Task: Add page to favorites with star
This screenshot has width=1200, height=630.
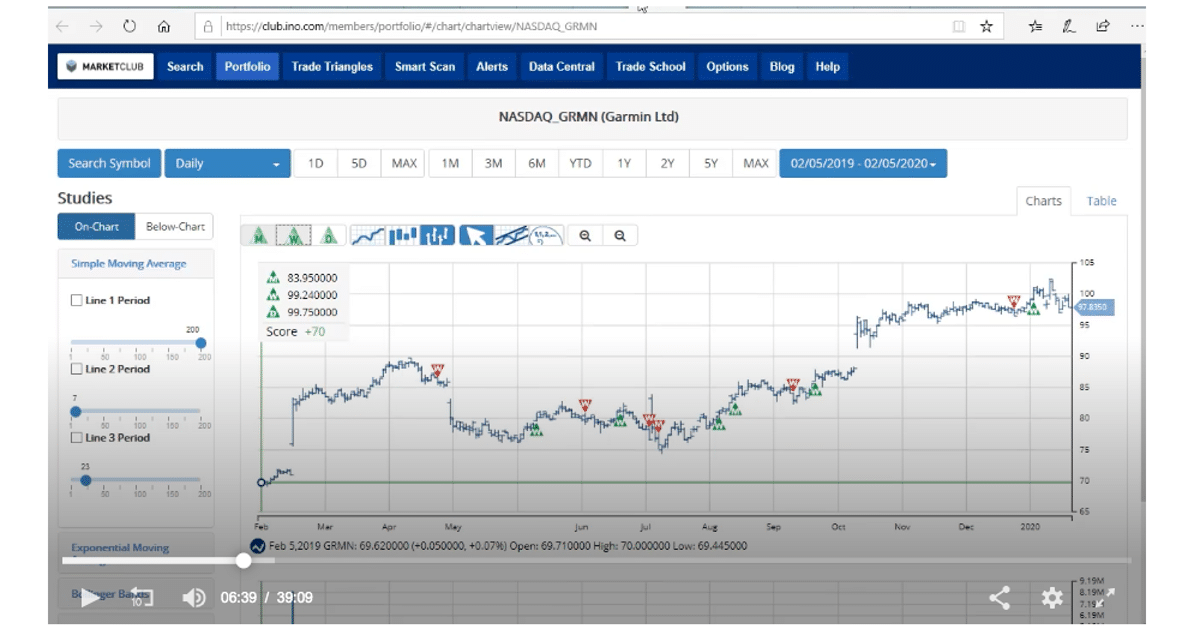Action: 986,27
